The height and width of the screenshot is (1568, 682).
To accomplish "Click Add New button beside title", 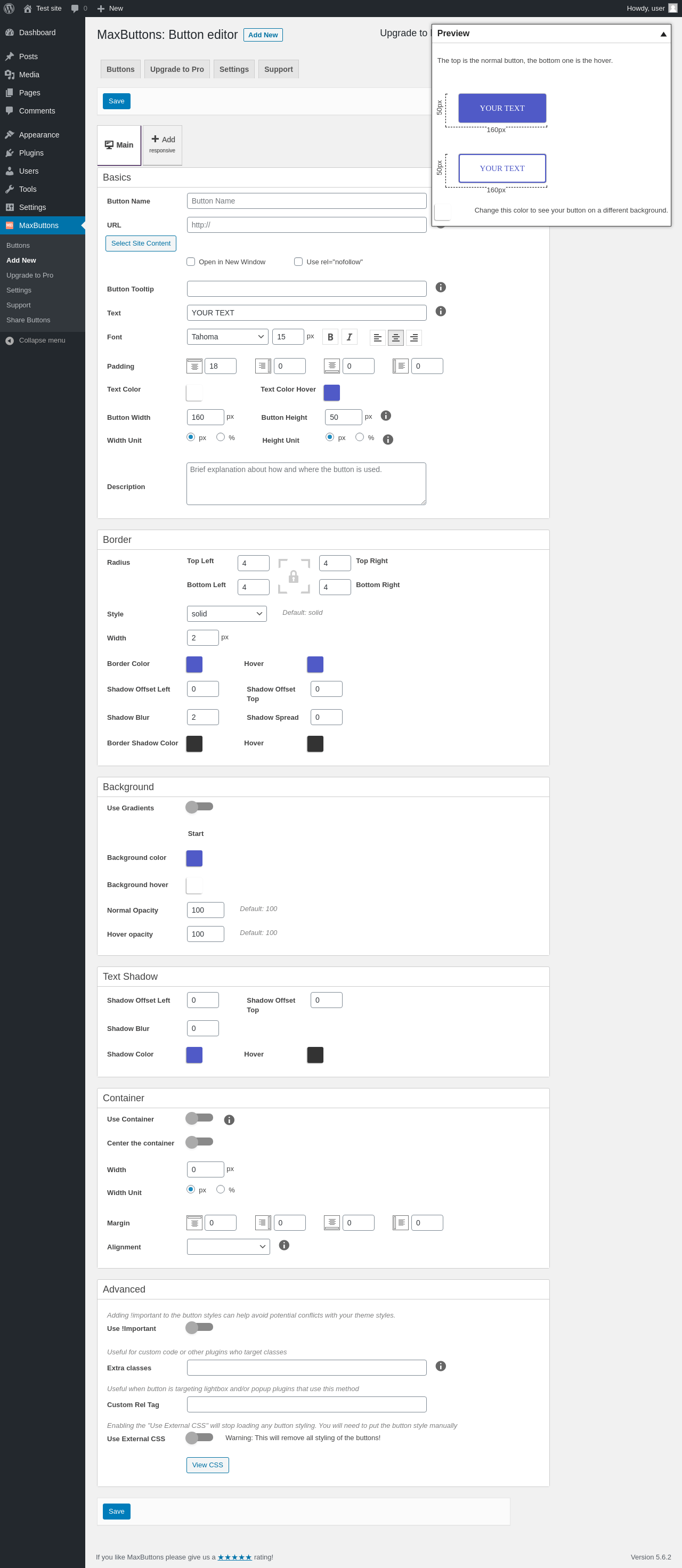I will [x=263, y=35].
